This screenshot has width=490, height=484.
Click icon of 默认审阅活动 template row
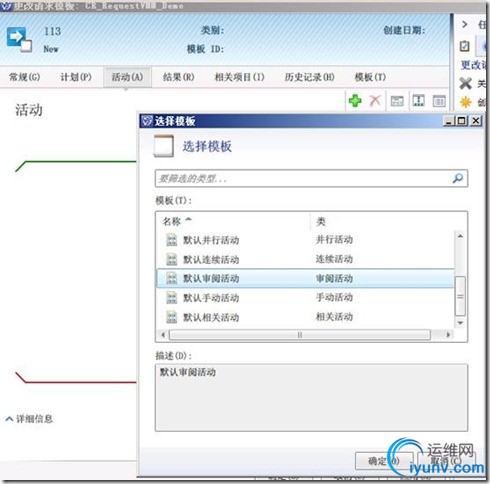[x=171, y=278]
